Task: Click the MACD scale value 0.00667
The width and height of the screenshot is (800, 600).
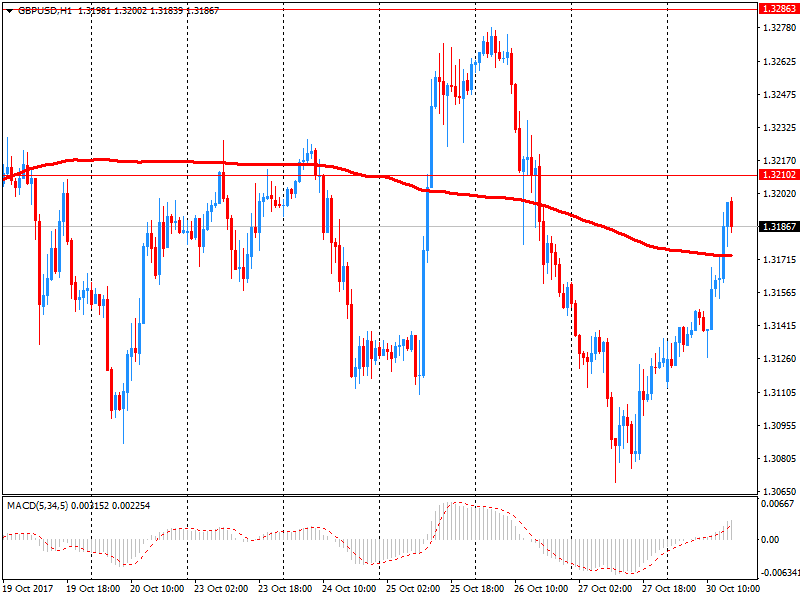Action: (x=777, y=504)
